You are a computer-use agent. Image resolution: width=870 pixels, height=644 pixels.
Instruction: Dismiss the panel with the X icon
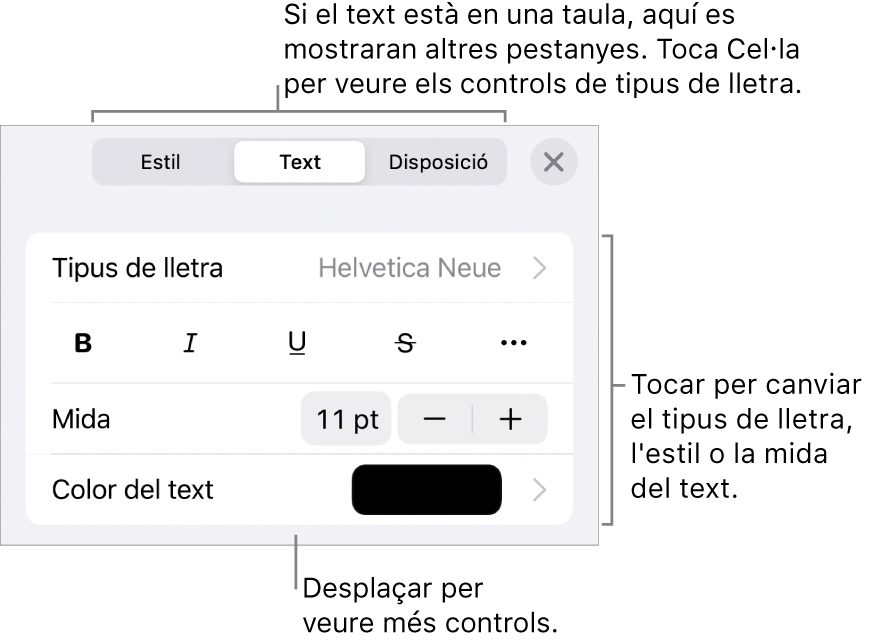tap(553, 163)
